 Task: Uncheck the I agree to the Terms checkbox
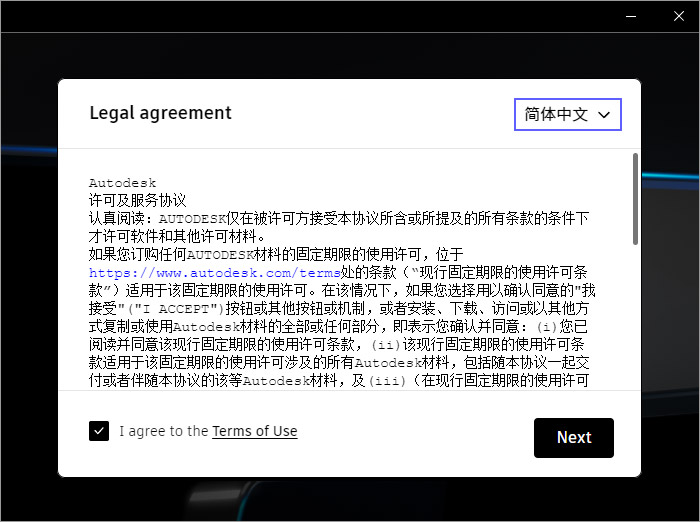(x=99, y=431)
